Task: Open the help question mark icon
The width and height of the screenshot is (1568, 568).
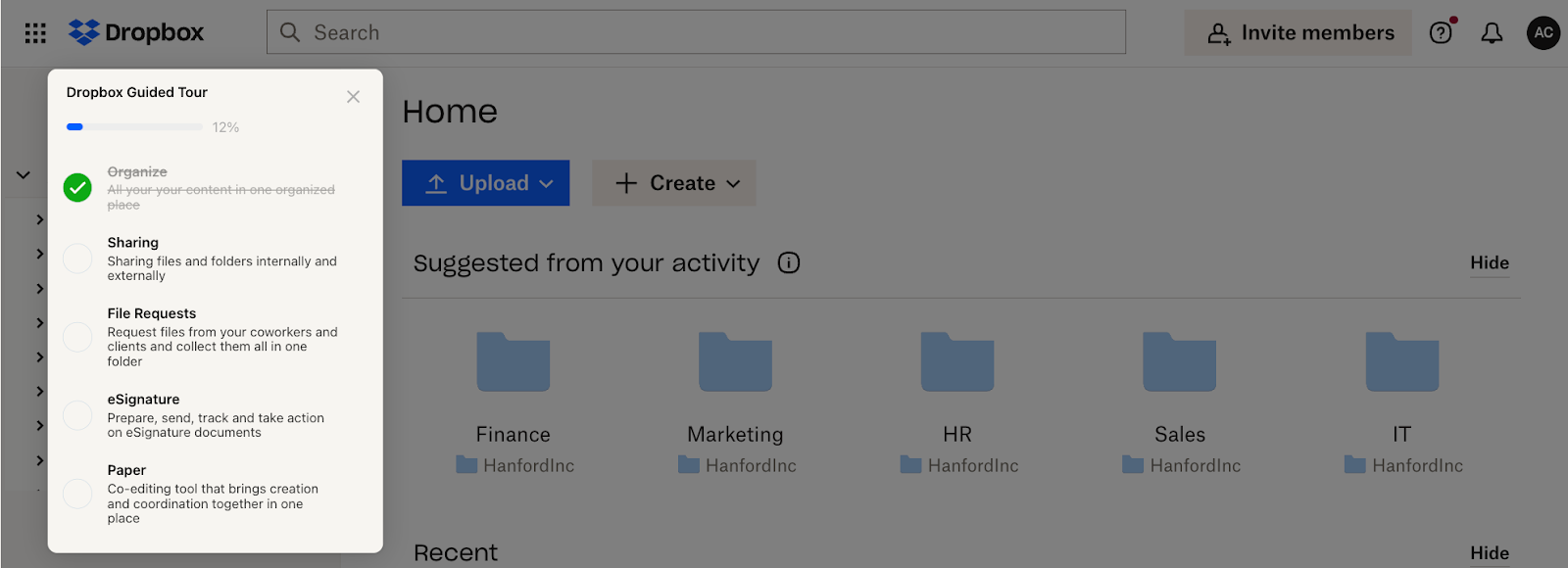Action: 1441,32
